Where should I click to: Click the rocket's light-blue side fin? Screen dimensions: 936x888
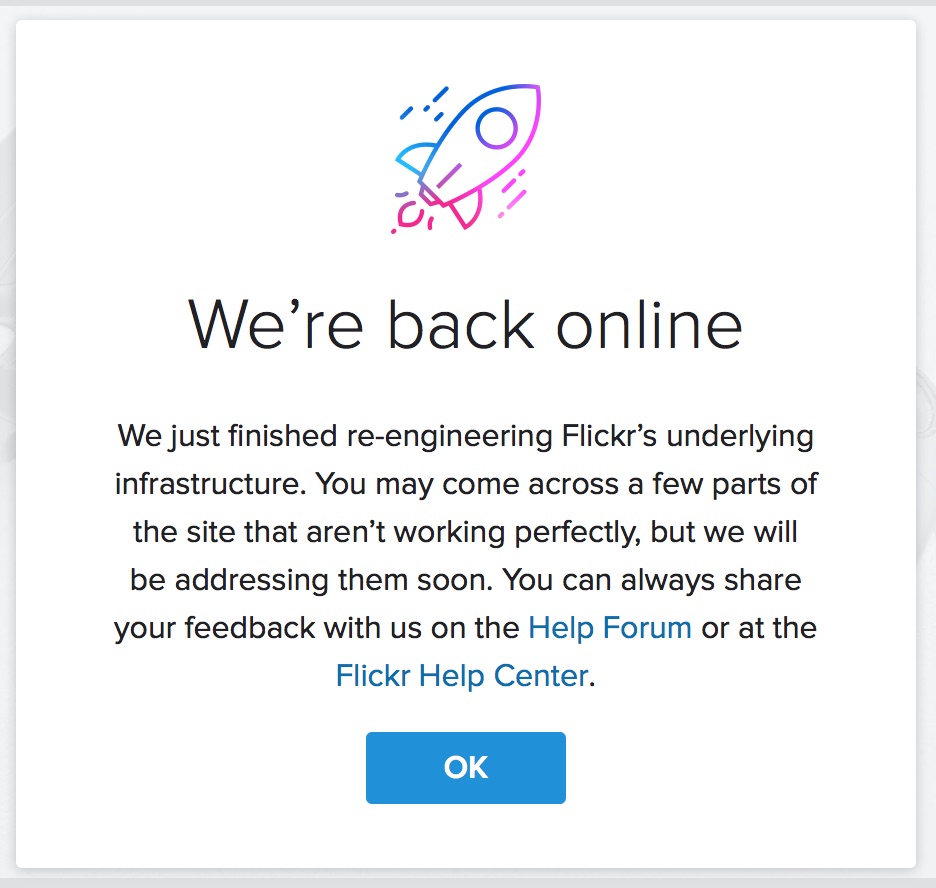coord(414,158)
